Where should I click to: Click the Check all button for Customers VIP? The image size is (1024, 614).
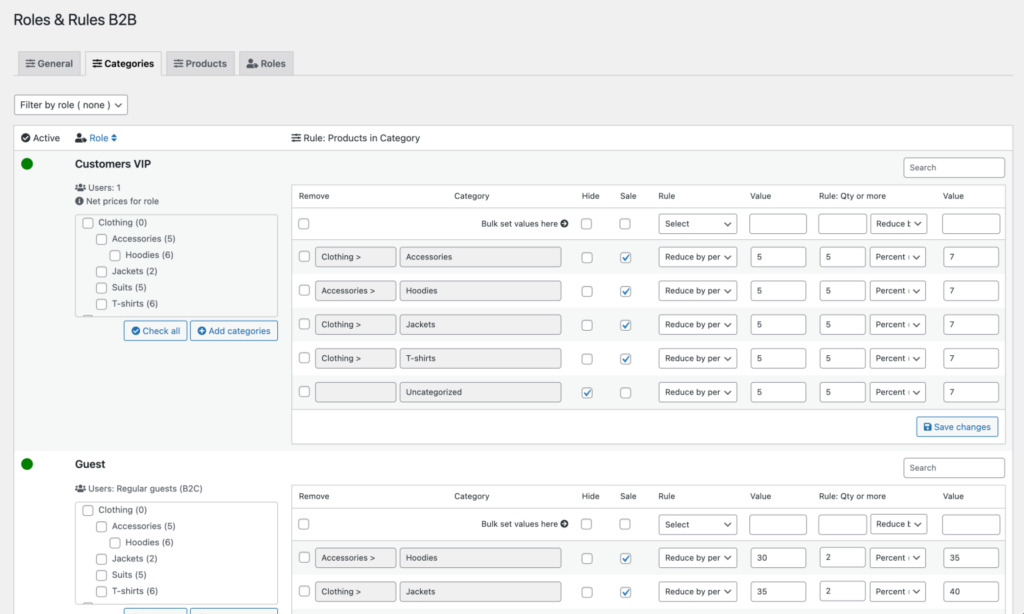point(155,331)
